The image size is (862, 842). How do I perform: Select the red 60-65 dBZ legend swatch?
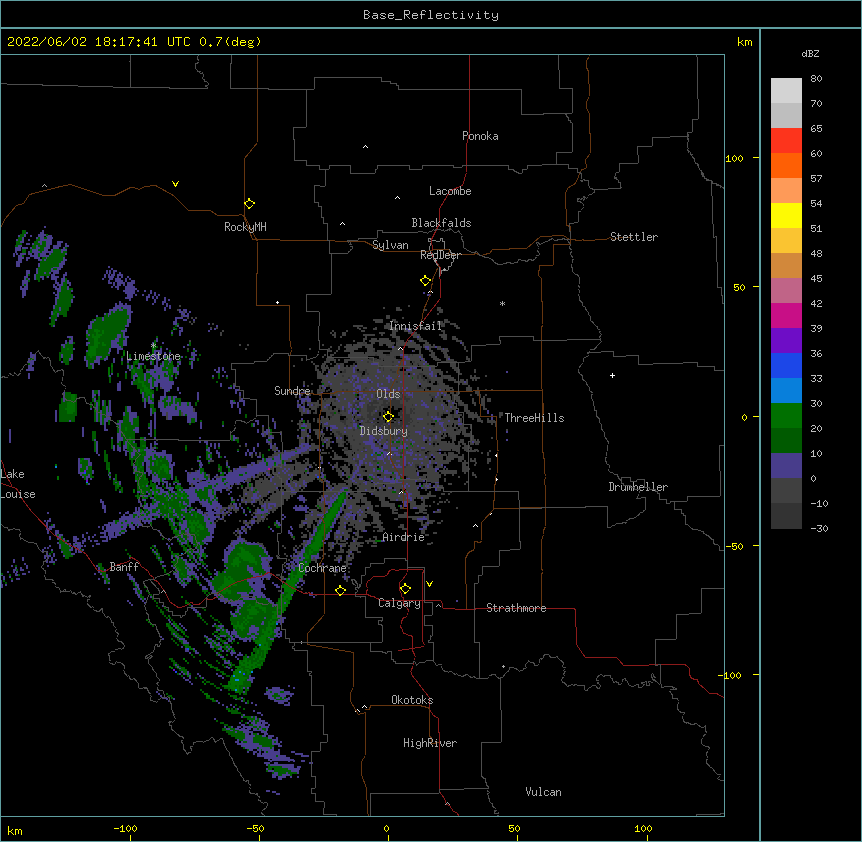pyautogui.click(x=786, y=141)
